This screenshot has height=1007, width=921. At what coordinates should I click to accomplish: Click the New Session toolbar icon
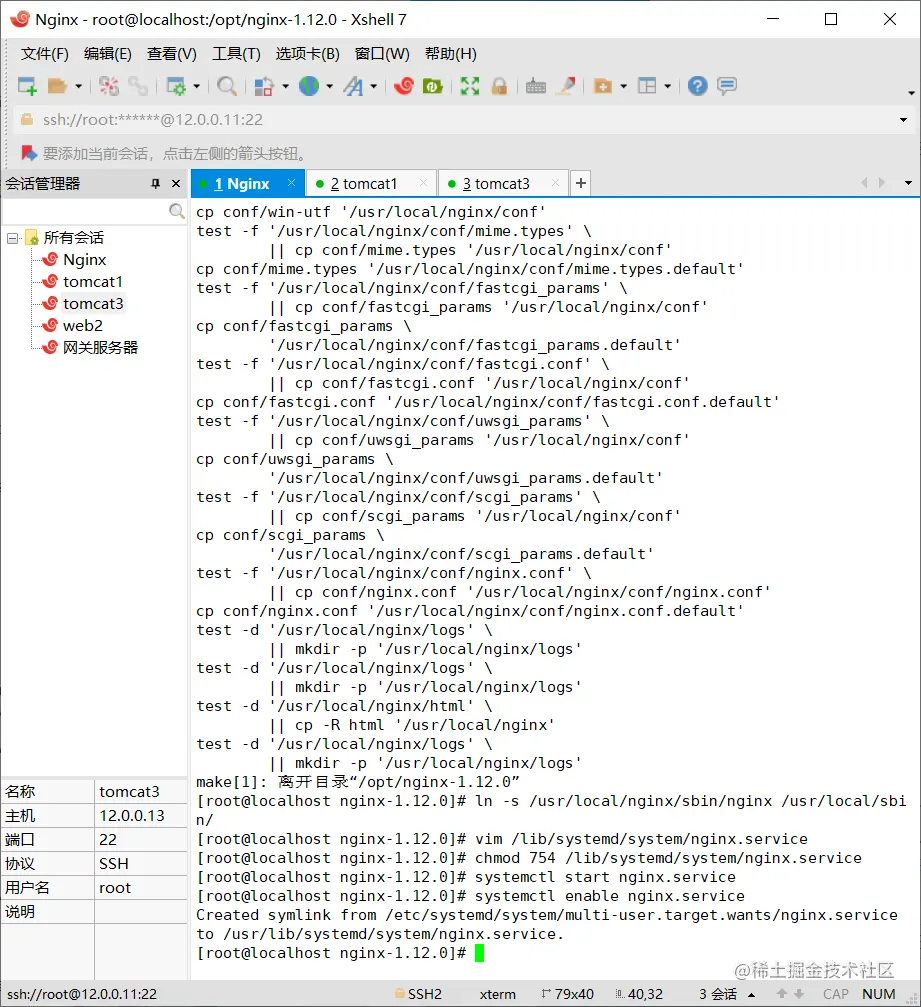point(27,86)
